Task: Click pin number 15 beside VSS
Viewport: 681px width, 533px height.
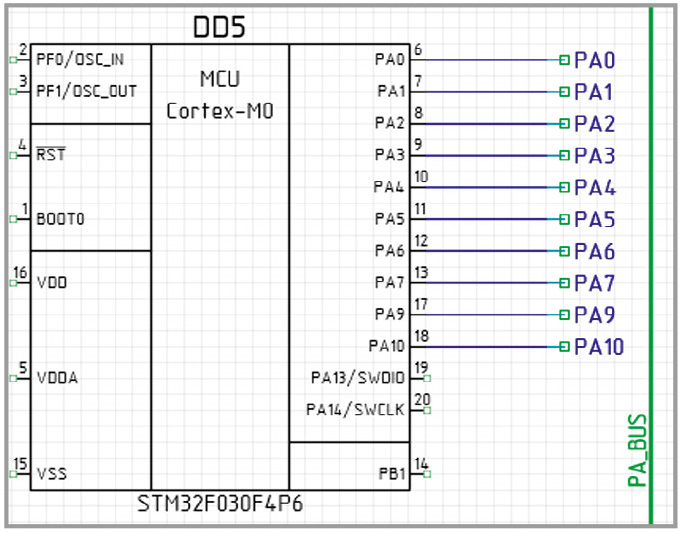Action: pos(20,463)
